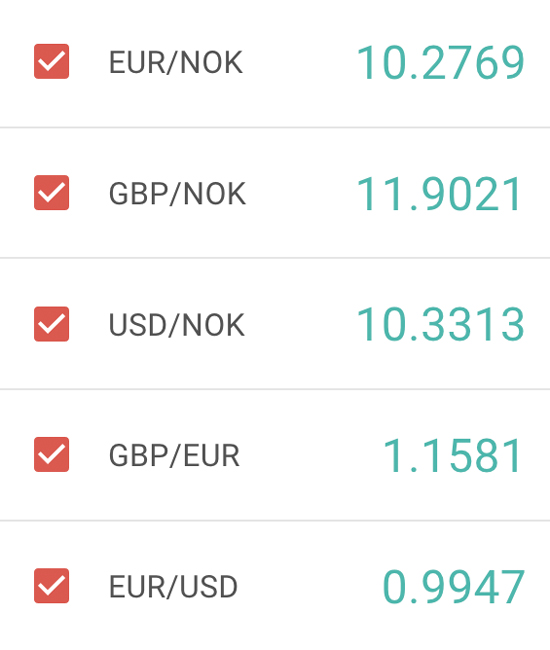550x650 pixels.
Task: Click blank space between EUR/USD and 0.9947
Action: 310,587
